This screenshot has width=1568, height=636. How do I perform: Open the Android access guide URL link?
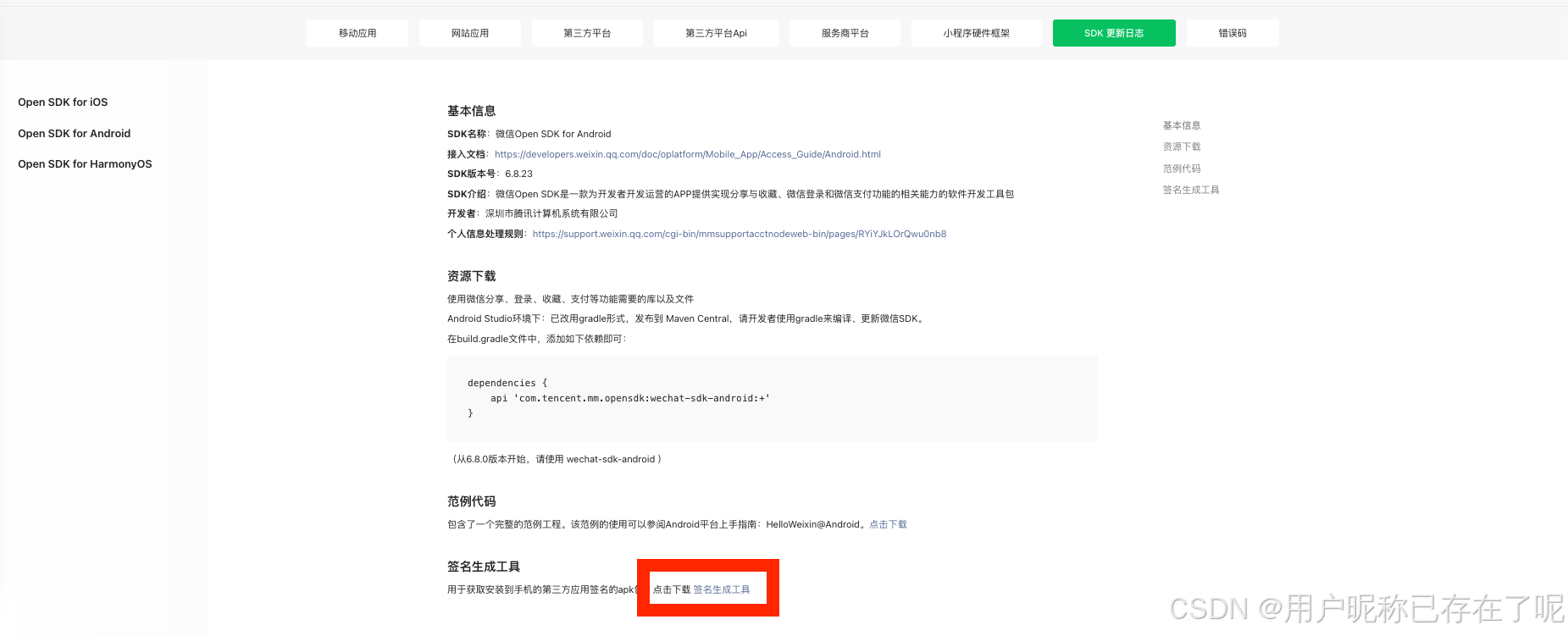(688, 154)
